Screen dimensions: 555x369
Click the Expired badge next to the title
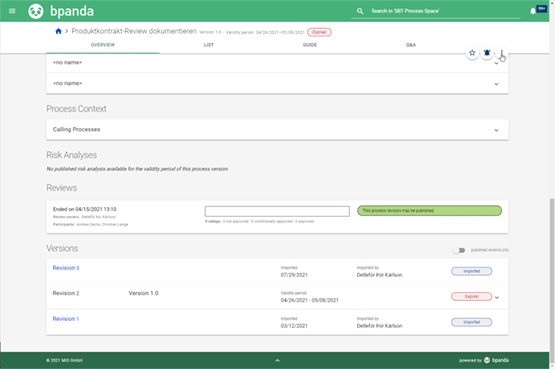(319, 32)
